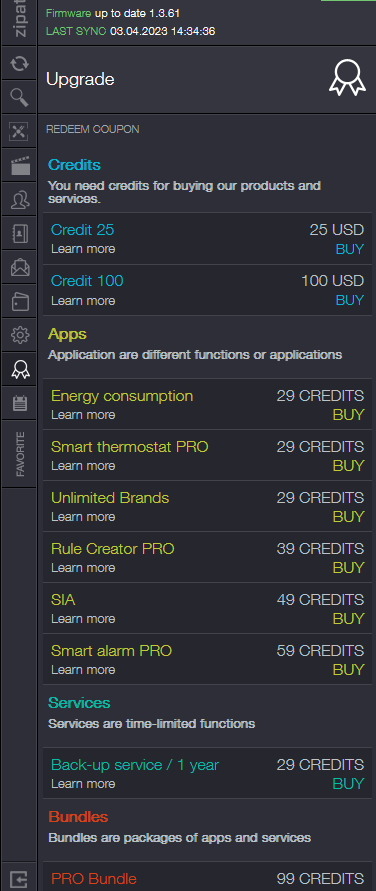Open the magnifier search sidebar icon
Image resolution: width=376 pixels, height=891 pixels.
tap(19, 97)
